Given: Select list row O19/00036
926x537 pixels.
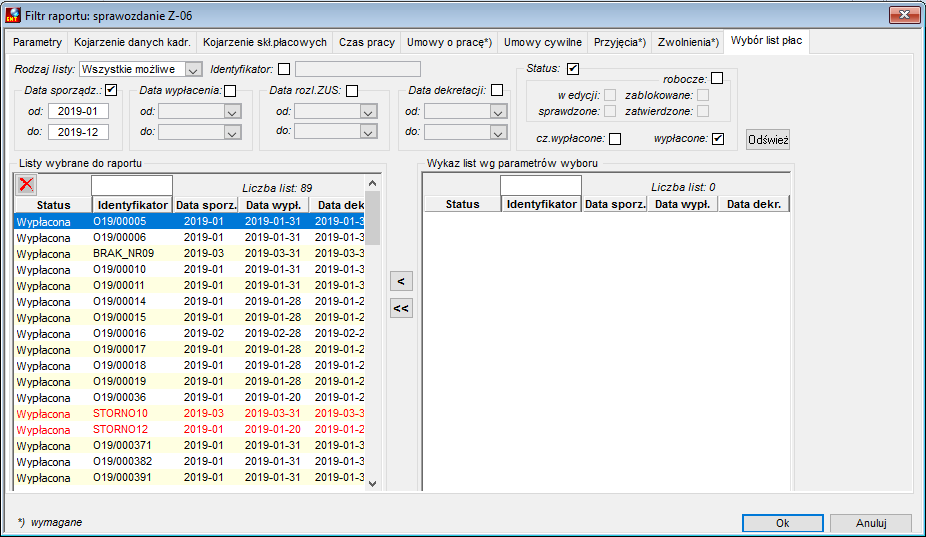Looking at the screenshot, I should 190,397.
